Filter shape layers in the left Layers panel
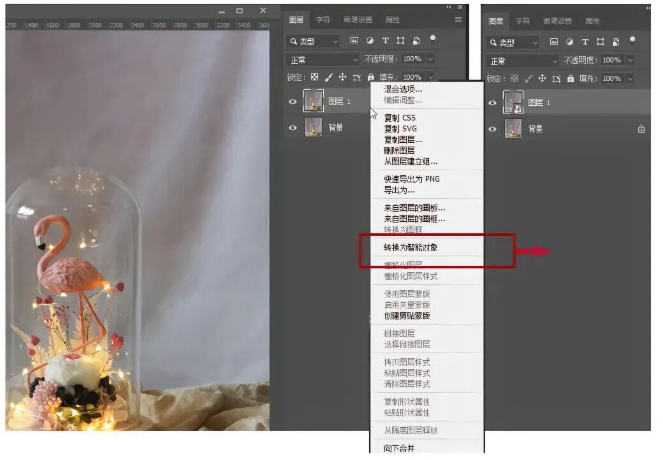 tap(400, 41)
